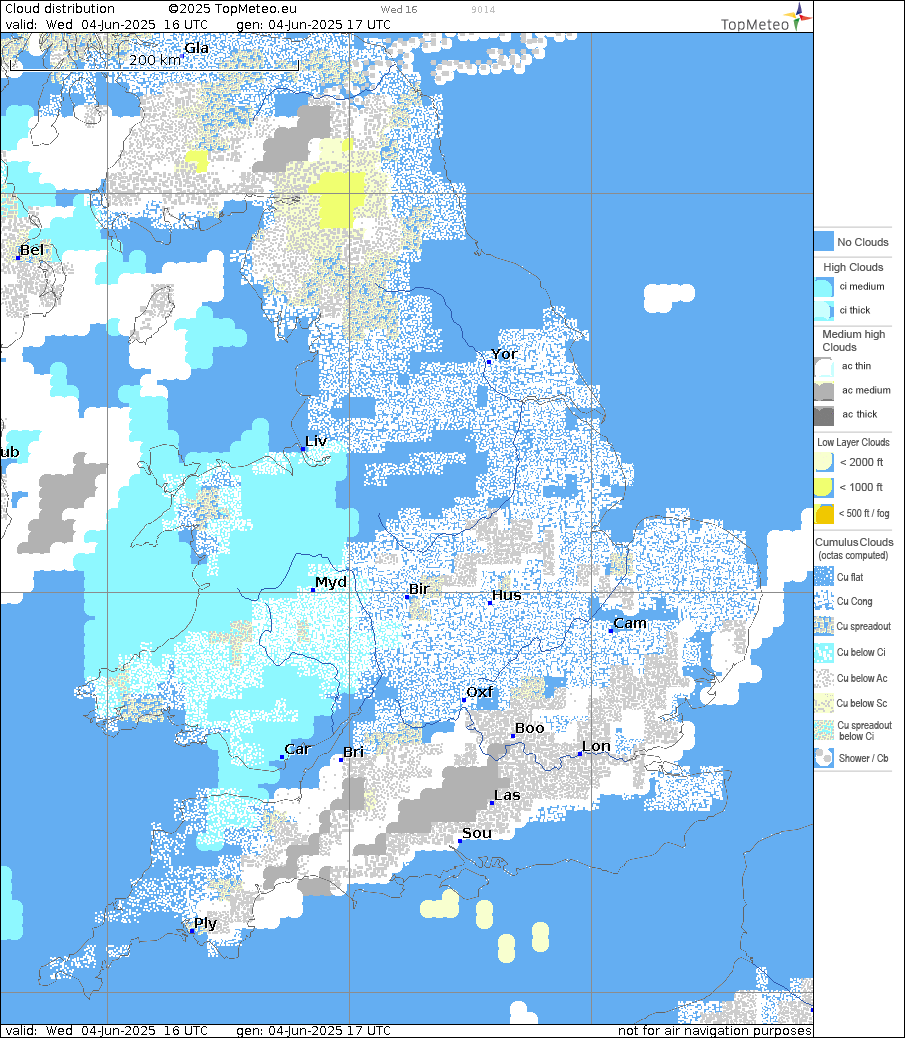Click the Liv city marker

[x=303, y=449]
